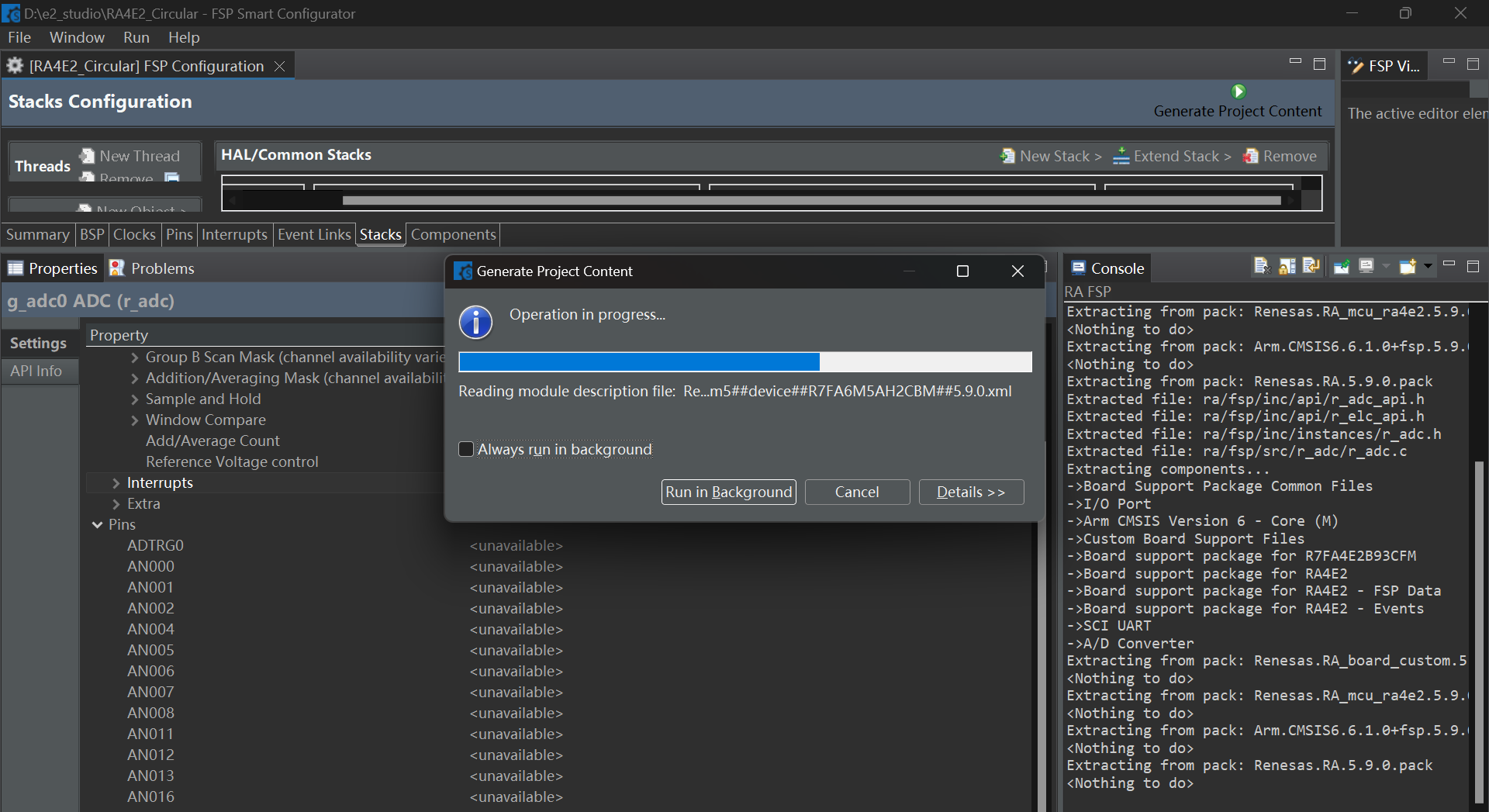Click the FSP Visualization view icon
1489x812 pixels.
point(1356,67)
